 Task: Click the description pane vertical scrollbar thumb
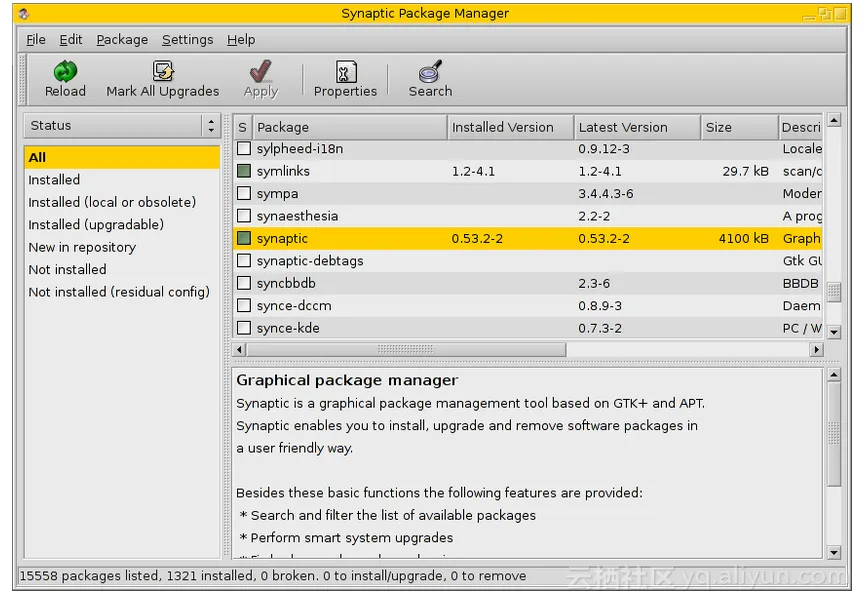tap(834, 434)
